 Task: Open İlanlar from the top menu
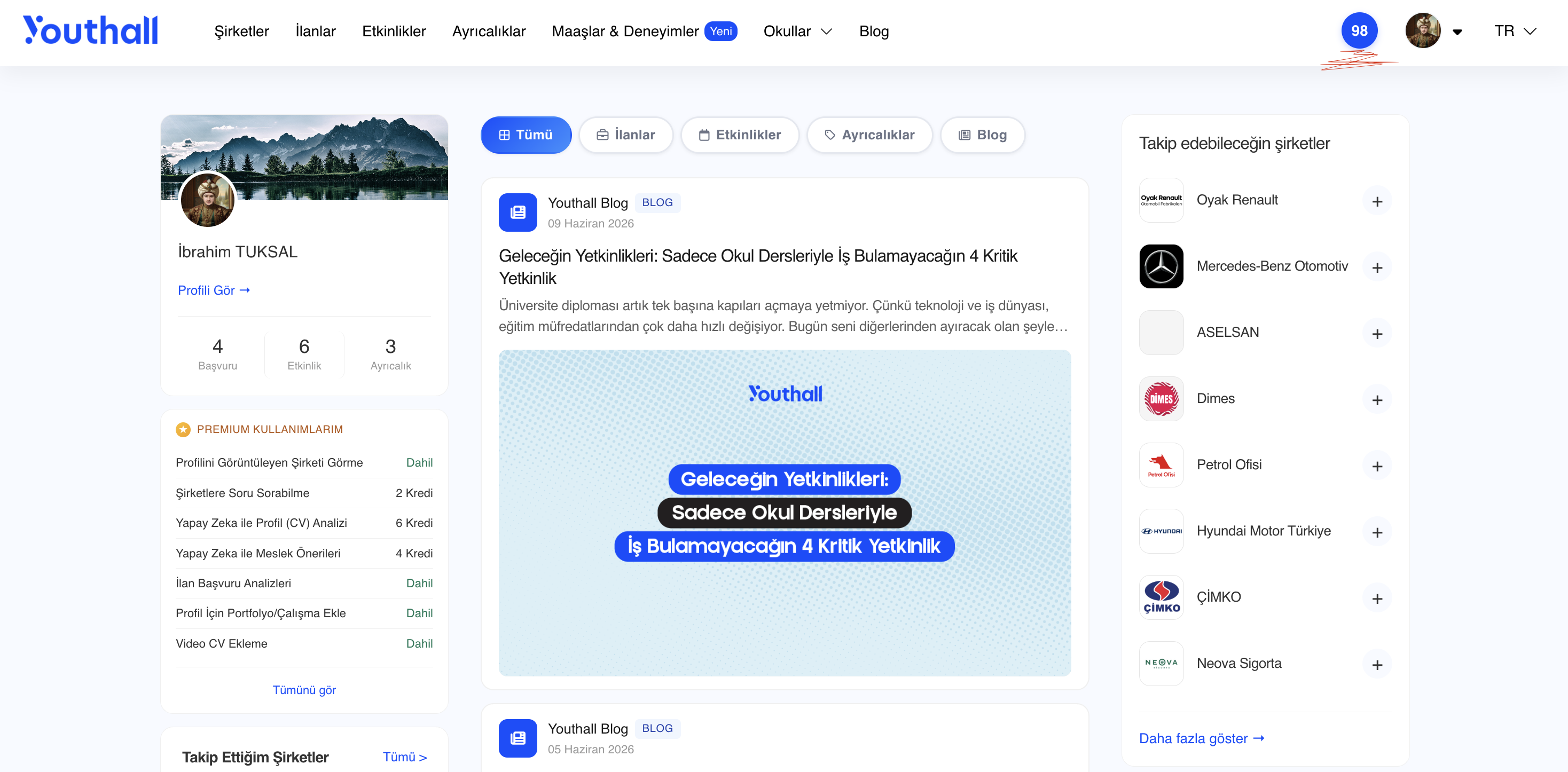click(315, 31)
